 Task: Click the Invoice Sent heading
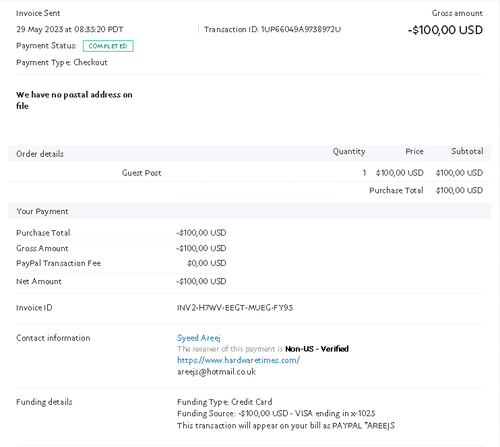38,13
